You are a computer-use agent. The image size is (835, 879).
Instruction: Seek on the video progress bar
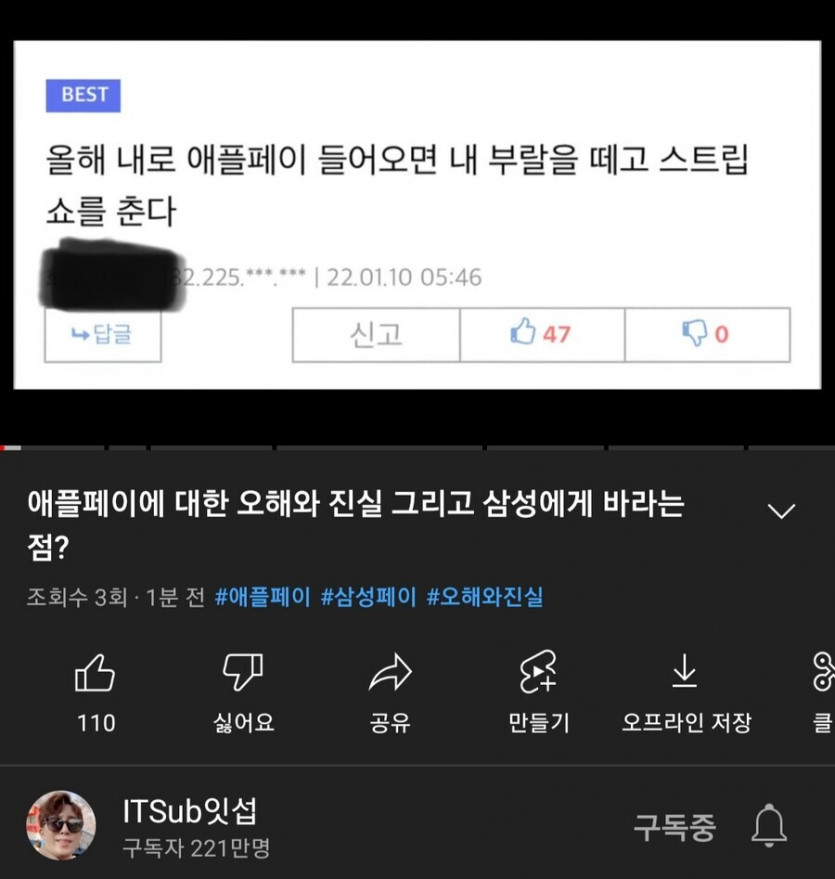point(418,447)
